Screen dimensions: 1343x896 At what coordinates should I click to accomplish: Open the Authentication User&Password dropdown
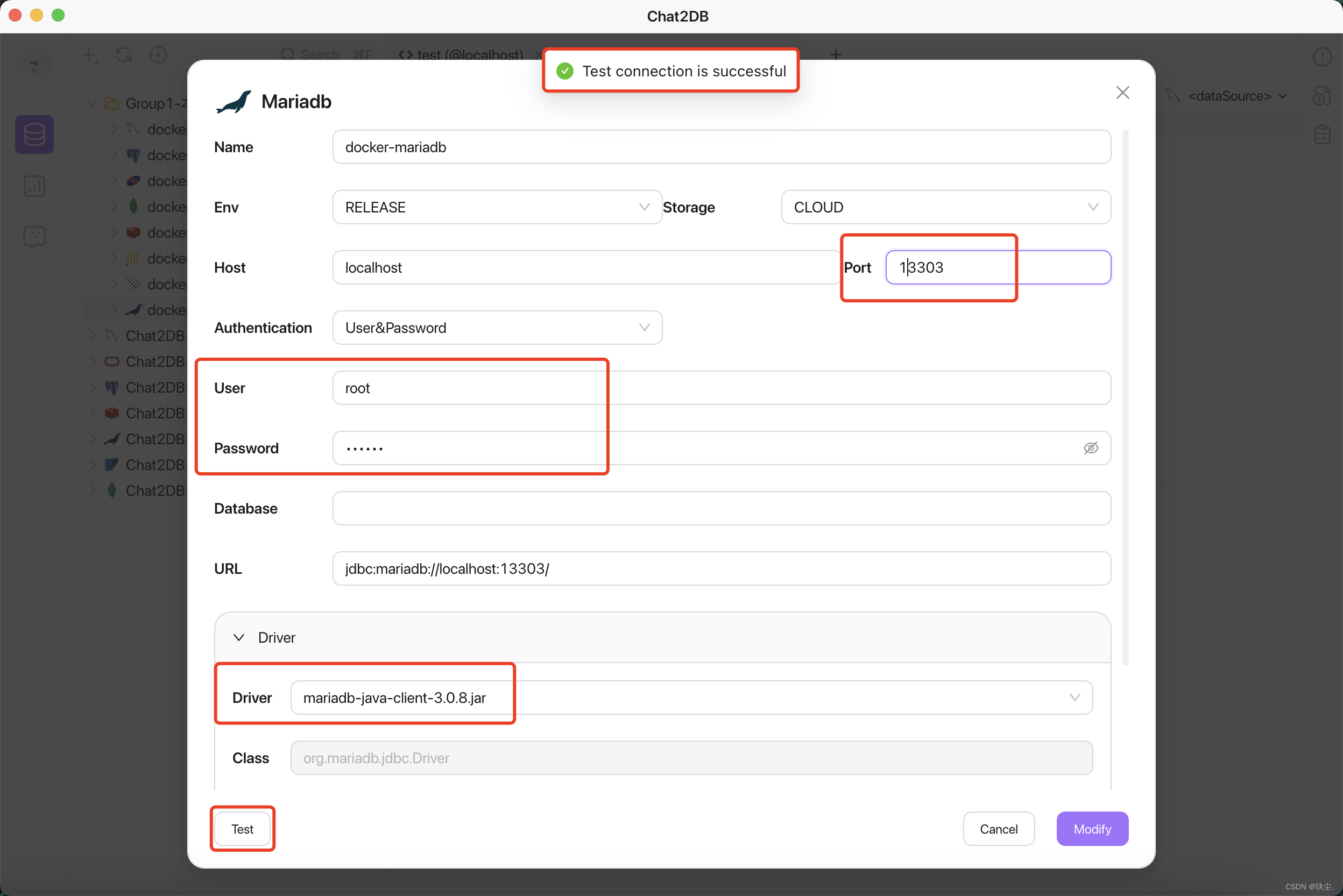(x=497, y=328)
